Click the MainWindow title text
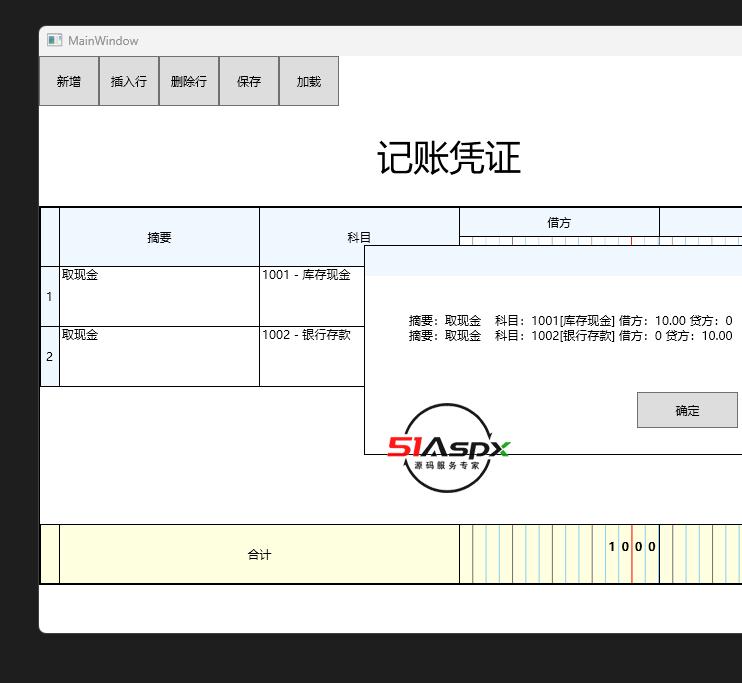742x683 pixels. click(x=103, y=41)
